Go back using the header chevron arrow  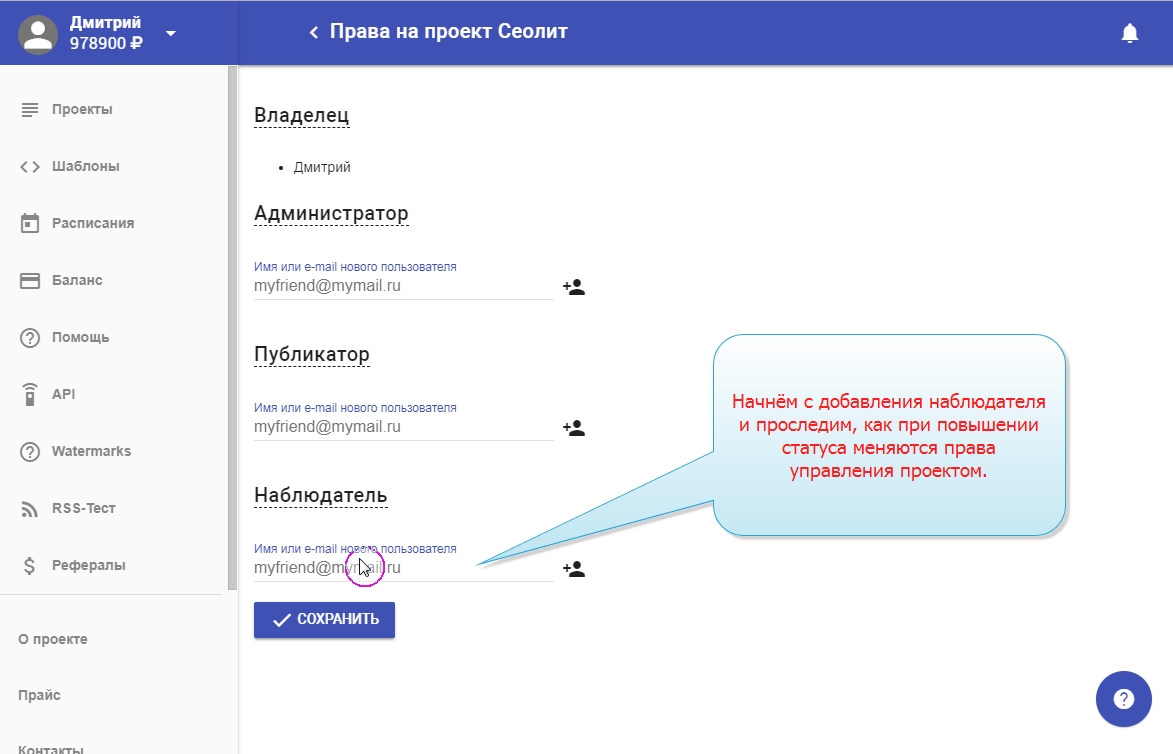[x=313, y=33]
